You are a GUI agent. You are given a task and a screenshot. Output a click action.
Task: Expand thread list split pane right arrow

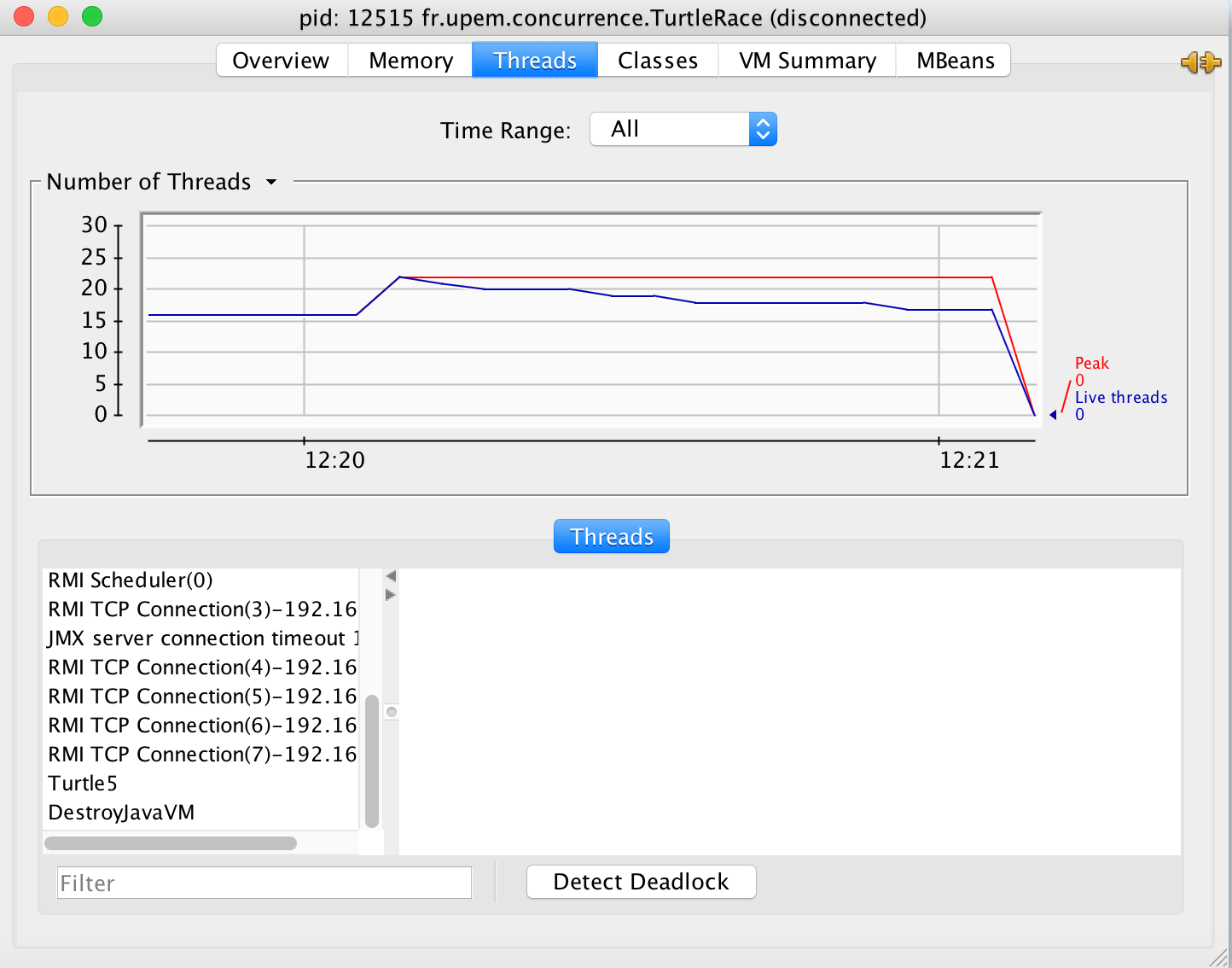point(391,595)
